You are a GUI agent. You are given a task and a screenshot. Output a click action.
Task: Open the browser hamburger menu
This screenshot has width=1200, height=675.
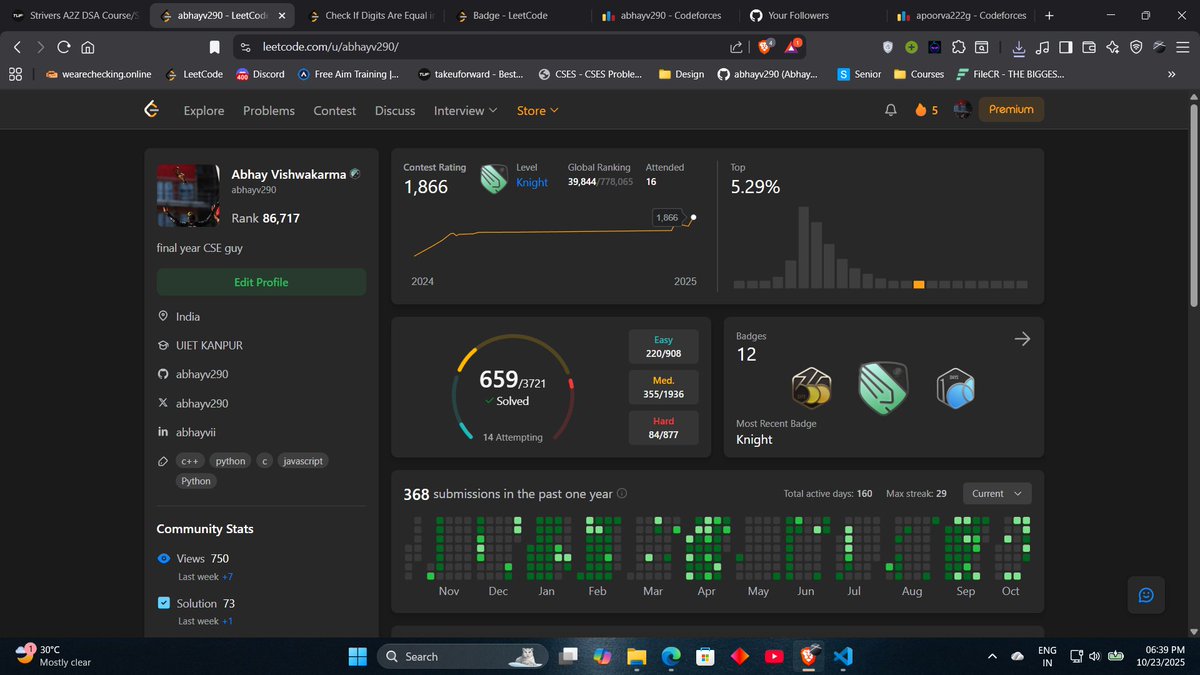click(x=1184, y=46)
